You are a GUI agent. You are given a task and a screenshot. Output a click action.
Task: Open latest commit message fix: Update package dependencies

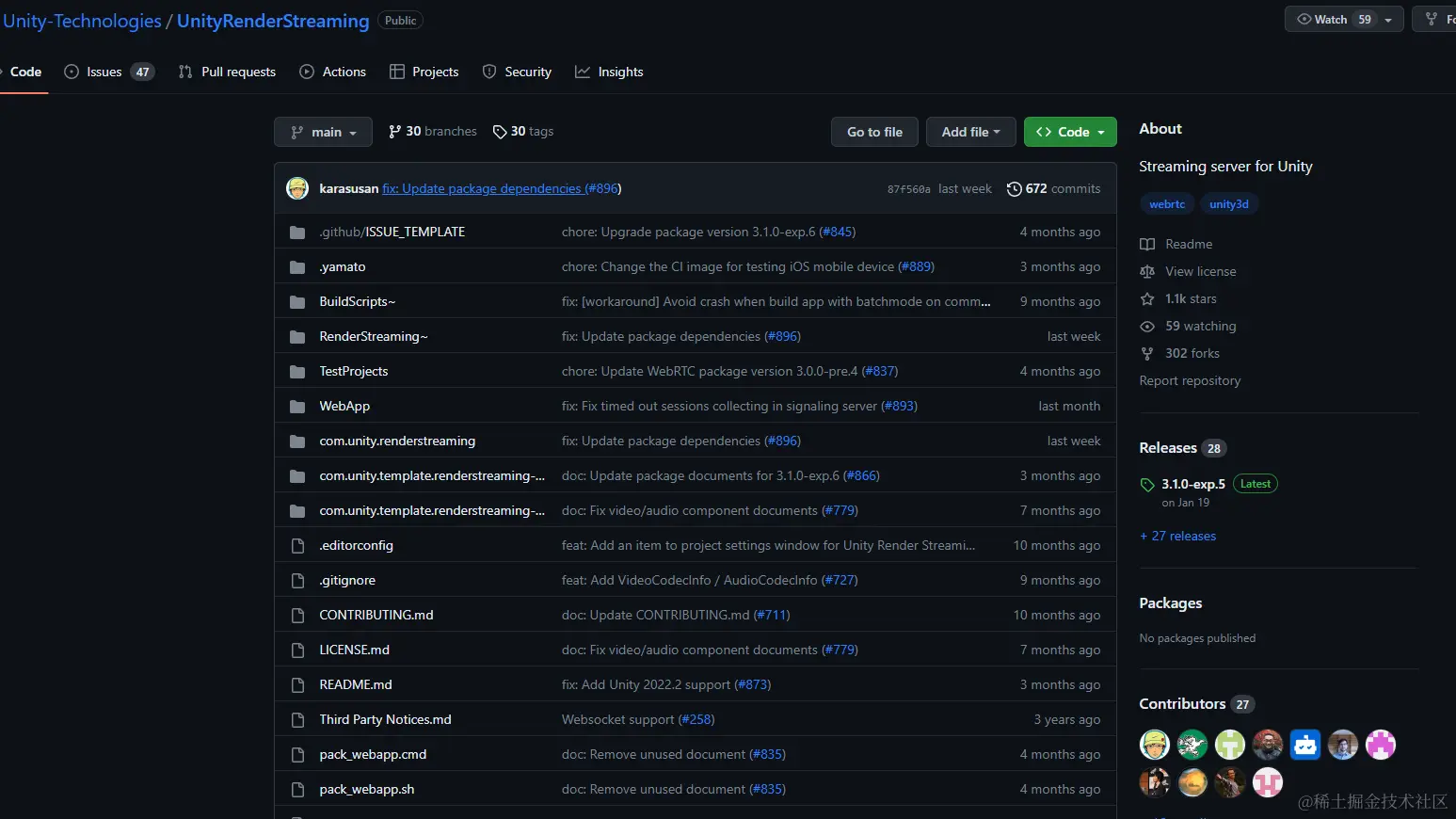pyautogui.click(x=482, y=189)
